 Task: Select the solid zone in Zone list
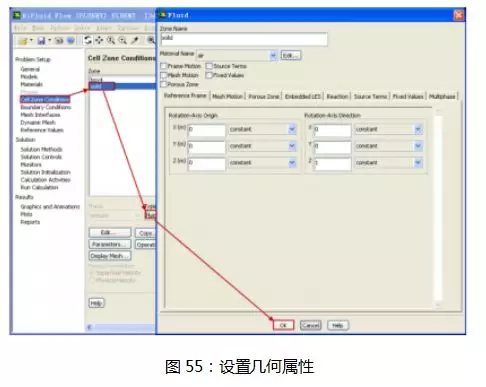122,86
